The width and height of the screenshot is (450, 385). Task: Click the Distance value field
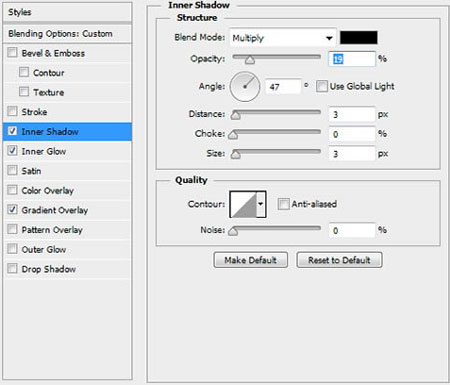(352, 114)
